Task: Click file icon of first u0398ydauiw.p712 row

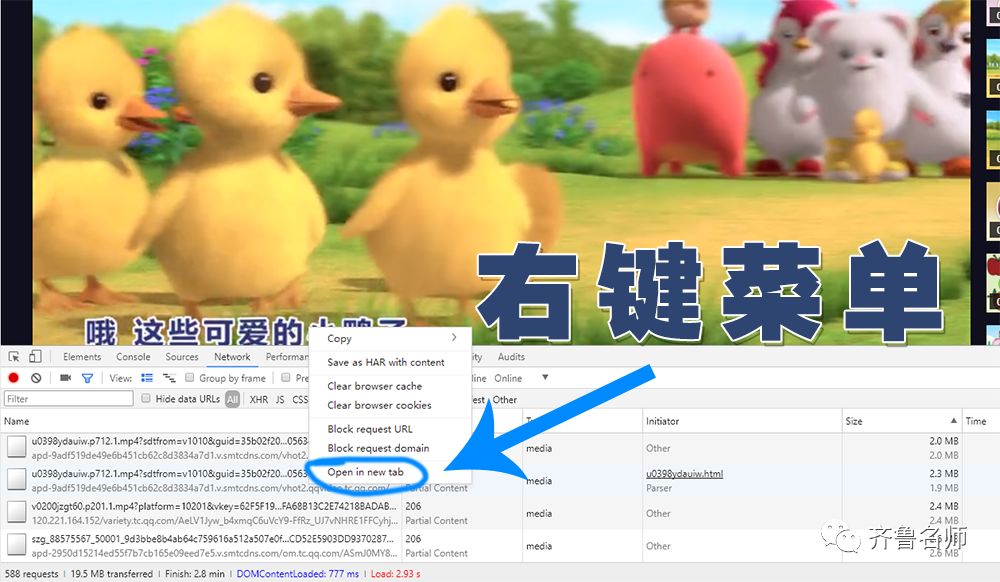Action: click(x=17, y=447)
